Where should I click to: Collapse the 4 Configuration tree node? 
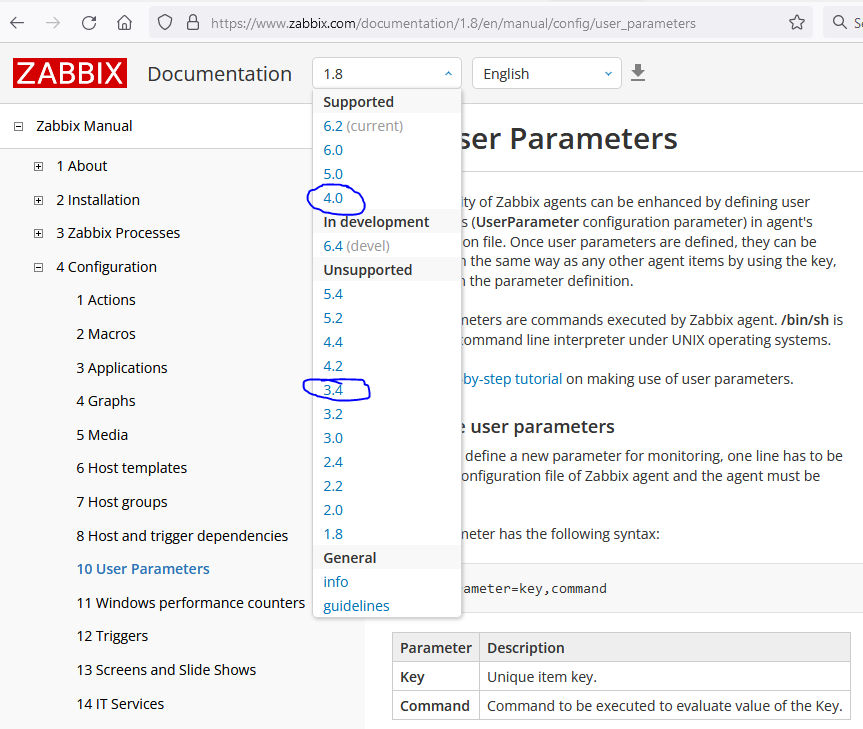click(38, 267)
